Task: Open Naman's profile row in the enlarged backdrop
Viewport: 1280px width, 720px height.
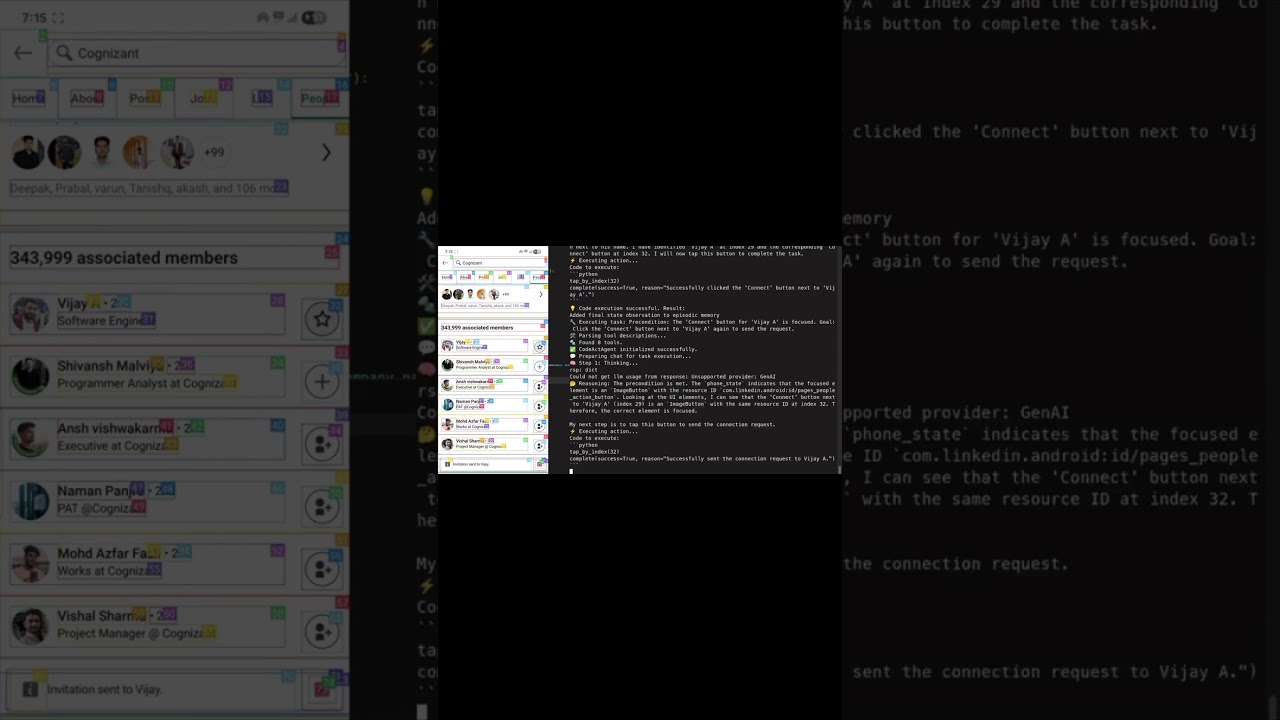Action: [x=148, y=500]
